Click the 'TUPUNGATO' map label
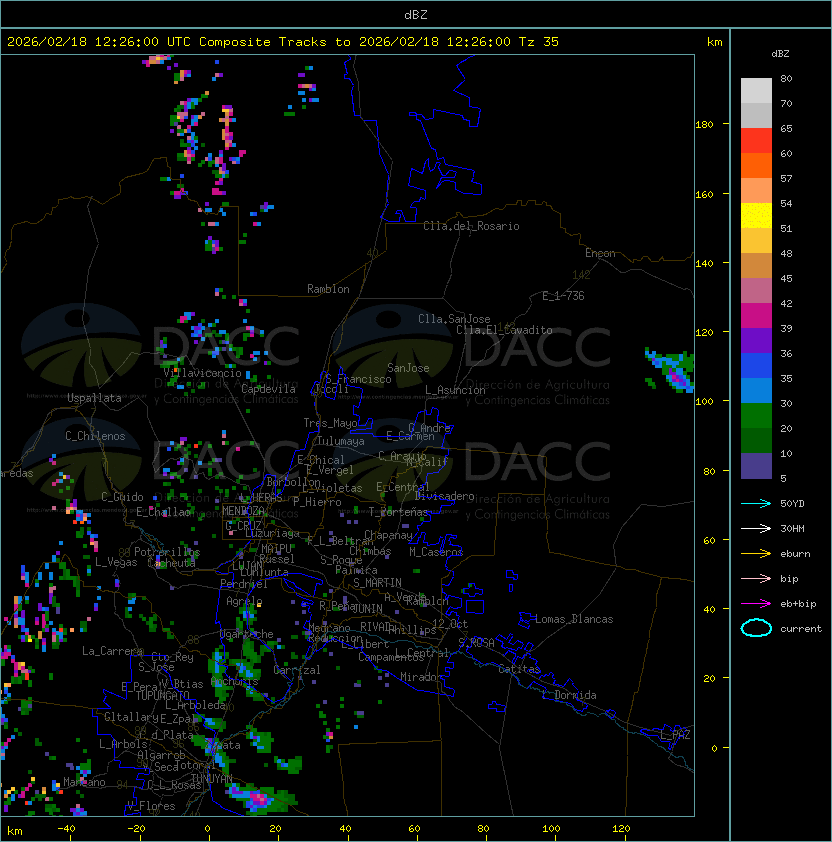This screenshot has height=842, width=832. 162,696
